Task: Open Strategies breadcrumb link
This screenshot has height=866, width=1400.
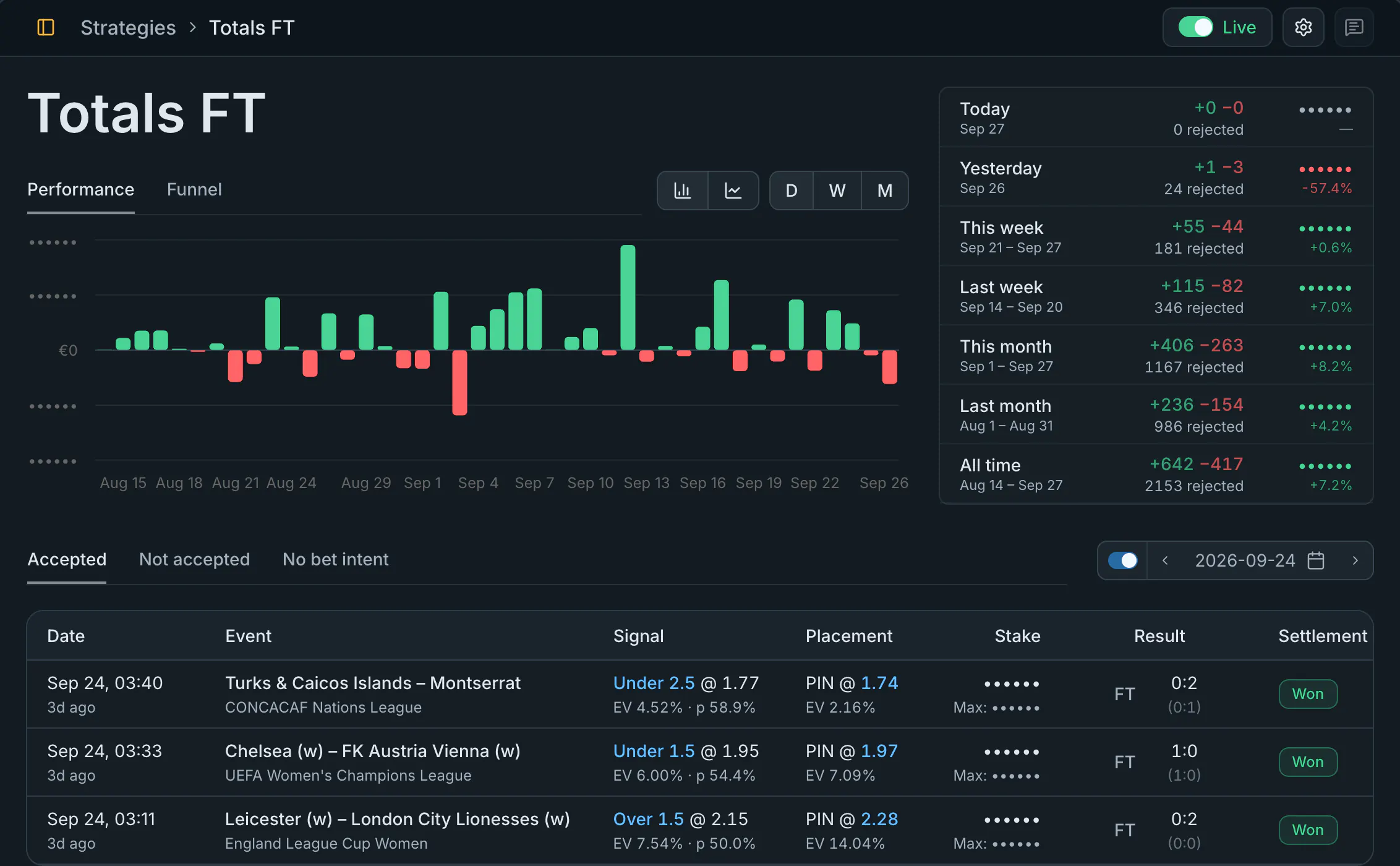Action: click(128, 27)
